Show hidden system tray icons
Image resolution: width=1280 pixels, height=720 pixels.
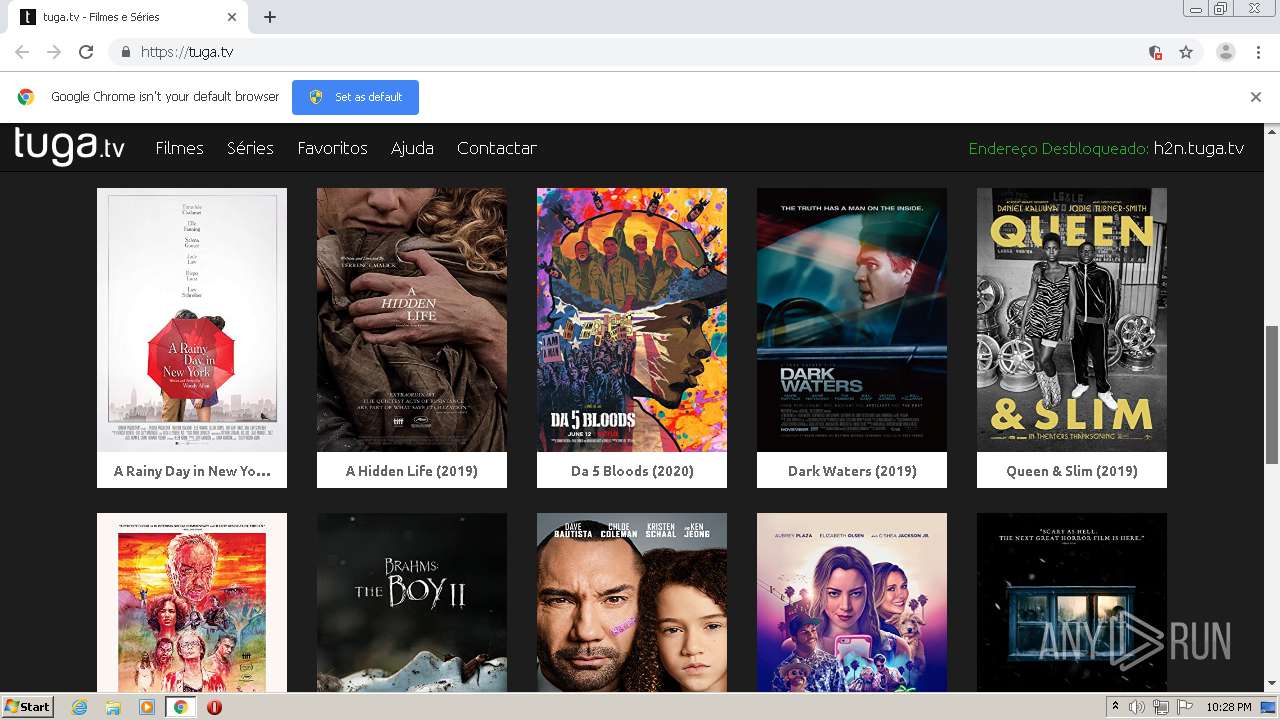pyautogui.click(x=1115, y=707)
